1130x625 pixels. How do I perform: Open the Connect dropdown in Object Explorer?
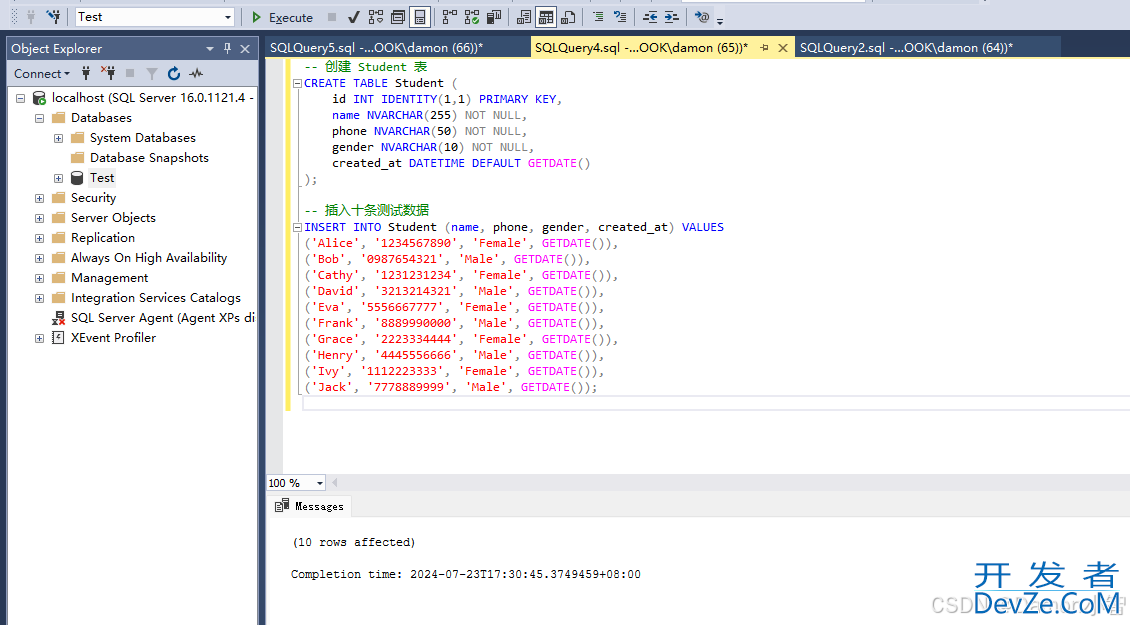(42, 74)
